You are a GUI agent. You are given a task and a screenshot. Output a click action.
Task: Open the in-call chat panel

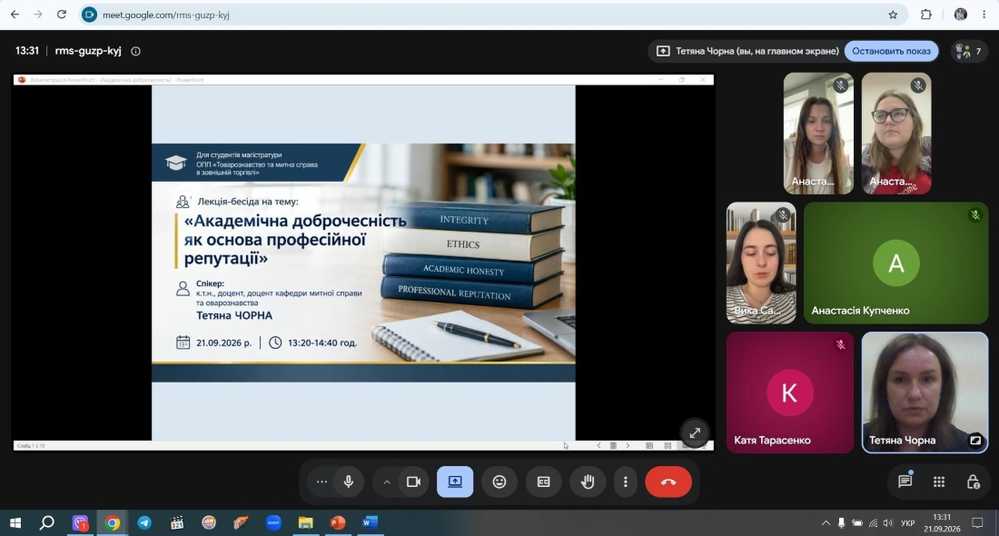click(x=905, y=481)
